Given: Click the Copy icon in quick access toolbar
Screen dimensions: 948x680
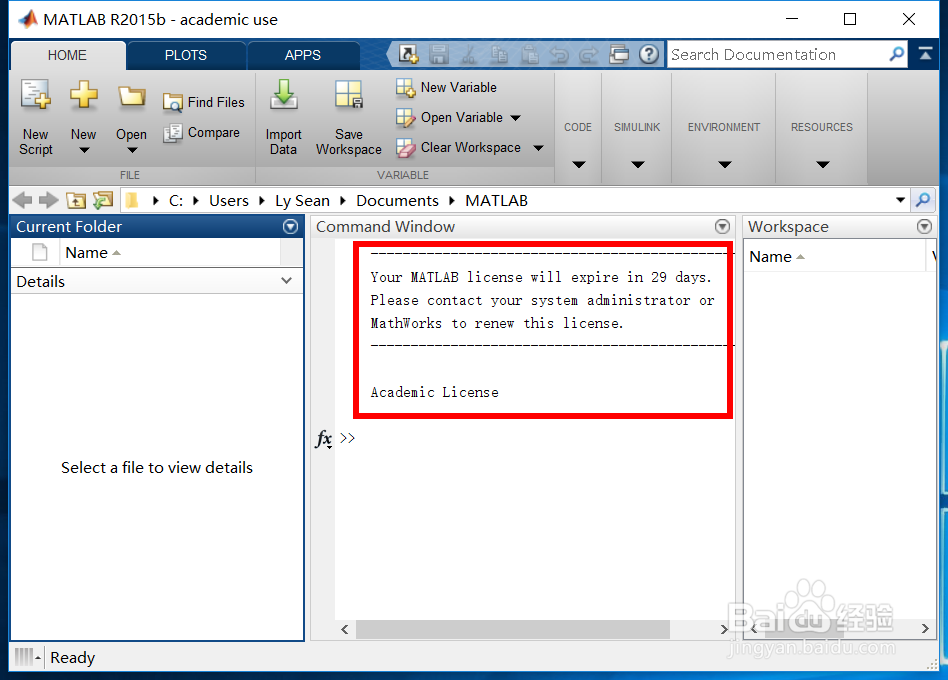Looking at the screenshot, I should (x=499, y=54).
